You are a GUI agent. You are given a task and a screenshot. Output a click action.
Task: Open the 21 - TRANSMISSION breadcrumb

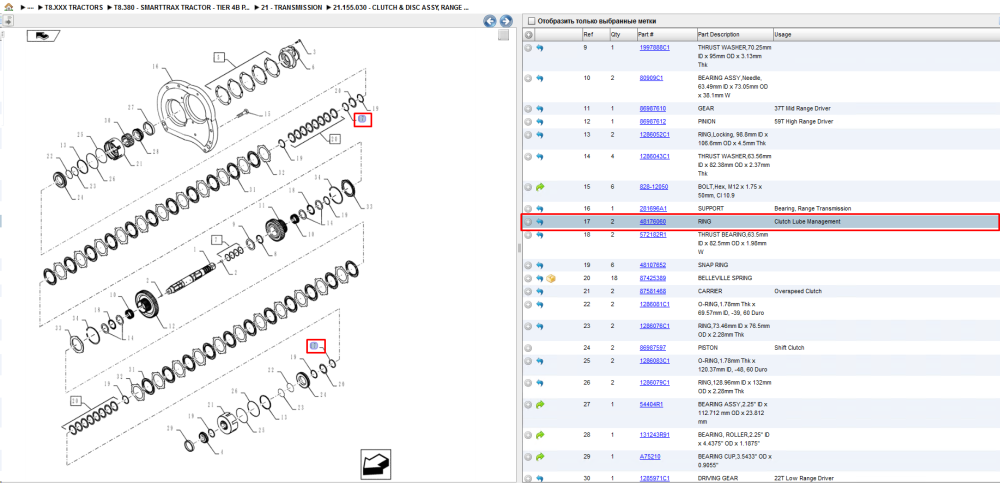pos(292,8)
